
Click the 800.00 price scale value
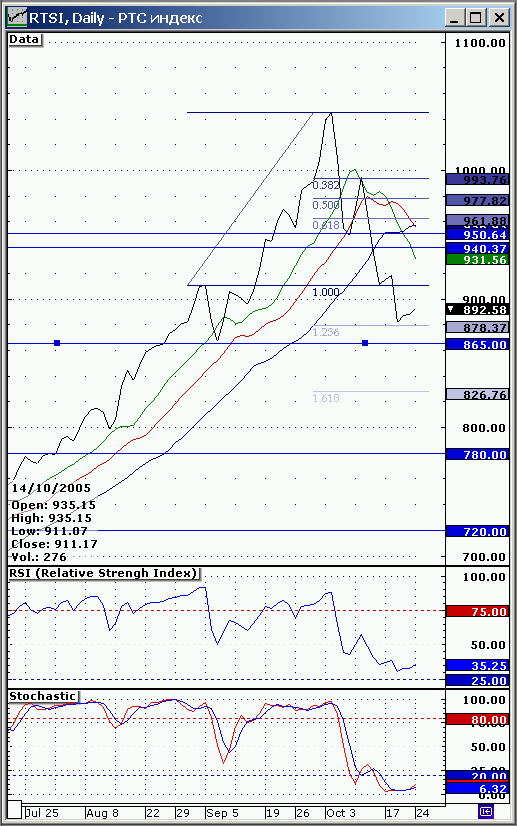click(x=484, y=428)
